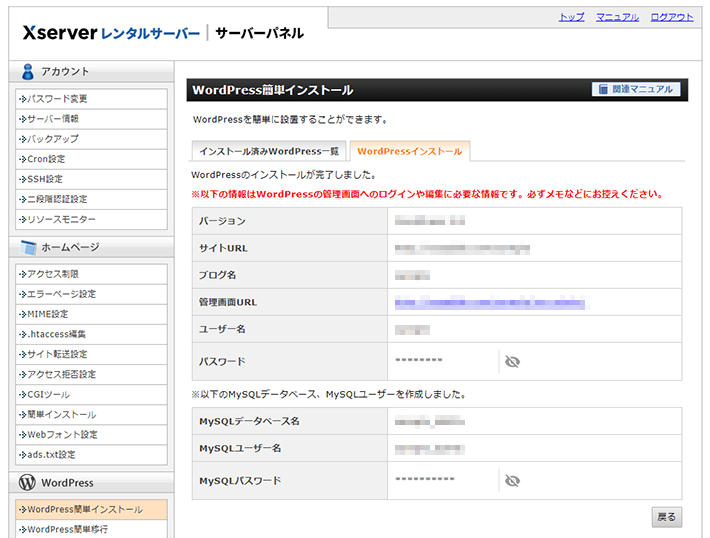Screen dimensions: 710x538
Task: Click the 管理画面URL row label
Action: (x=228, y=302)
